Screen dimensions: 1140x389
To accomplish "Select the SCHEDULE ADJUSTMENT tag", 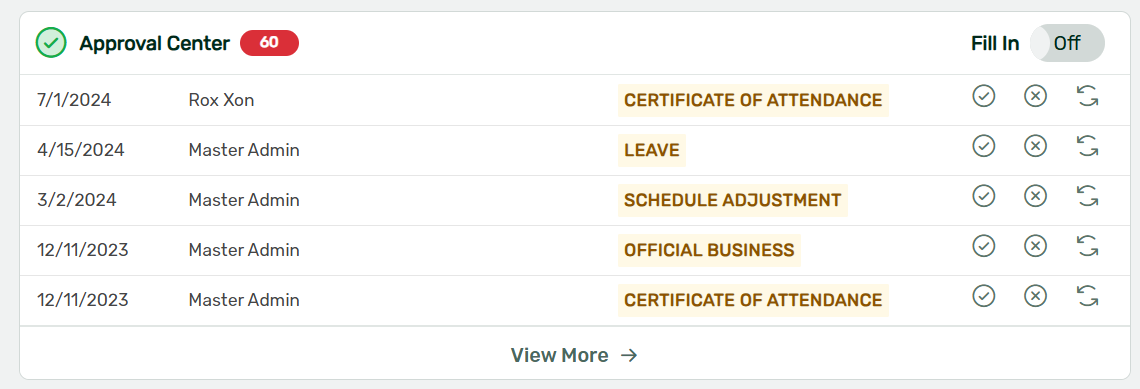I will coord(732,200).
